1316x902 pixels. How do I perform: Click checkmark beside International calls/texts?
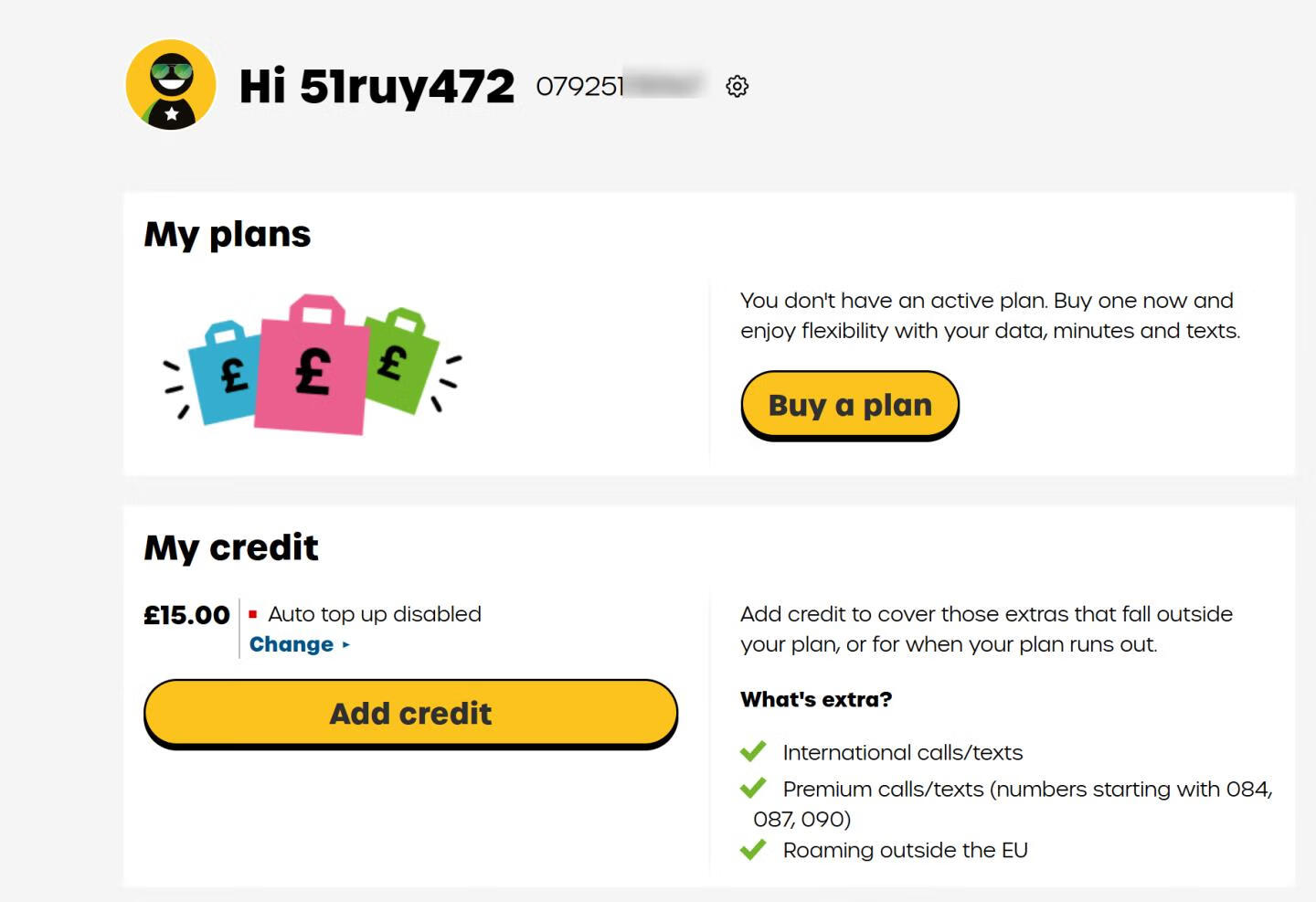(x=753, y=751)
